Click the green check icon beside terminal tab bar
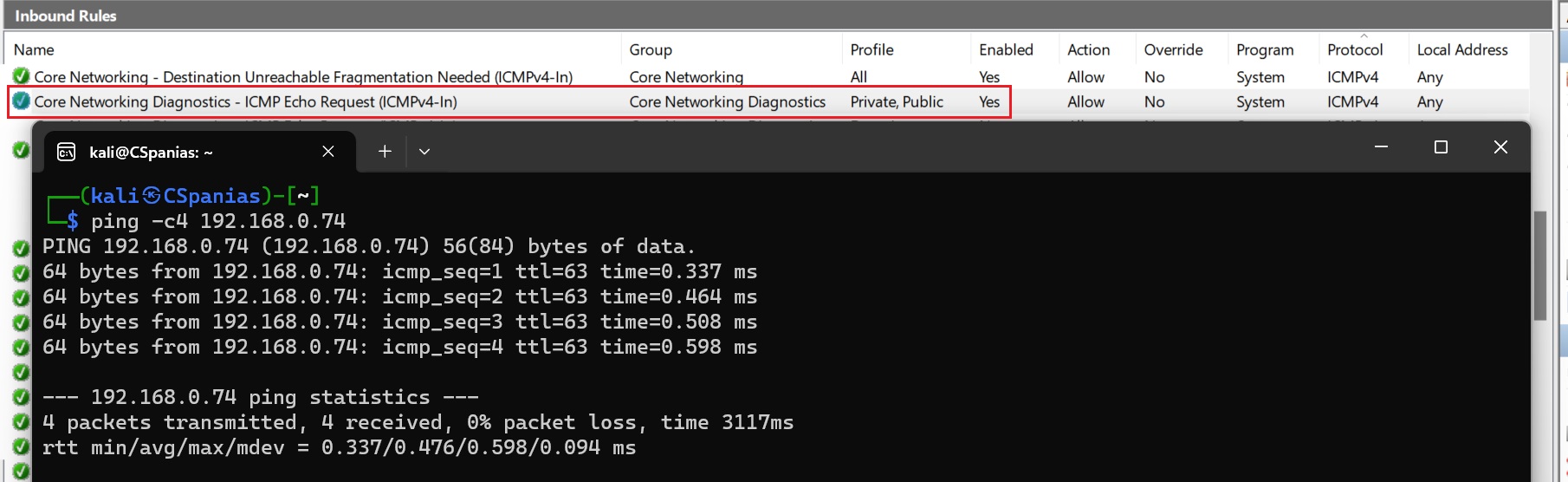Screen dimensions: 1568x482 22,150
